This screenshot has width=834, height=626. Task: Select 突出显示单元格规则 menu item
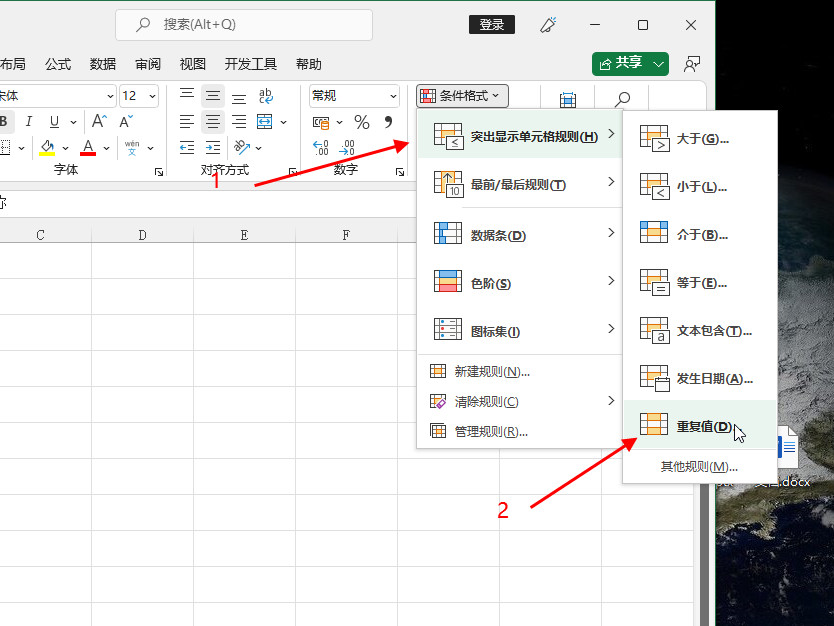point(520,136)
